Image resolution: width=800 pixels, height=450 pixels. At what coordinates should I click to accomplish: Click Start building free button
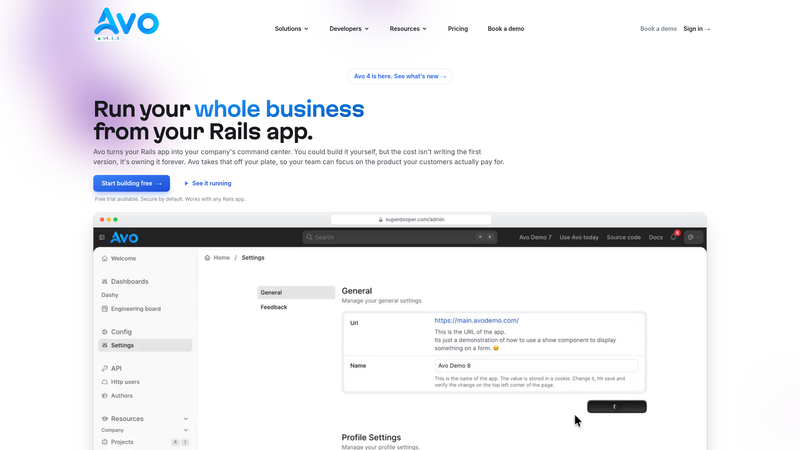132,183
